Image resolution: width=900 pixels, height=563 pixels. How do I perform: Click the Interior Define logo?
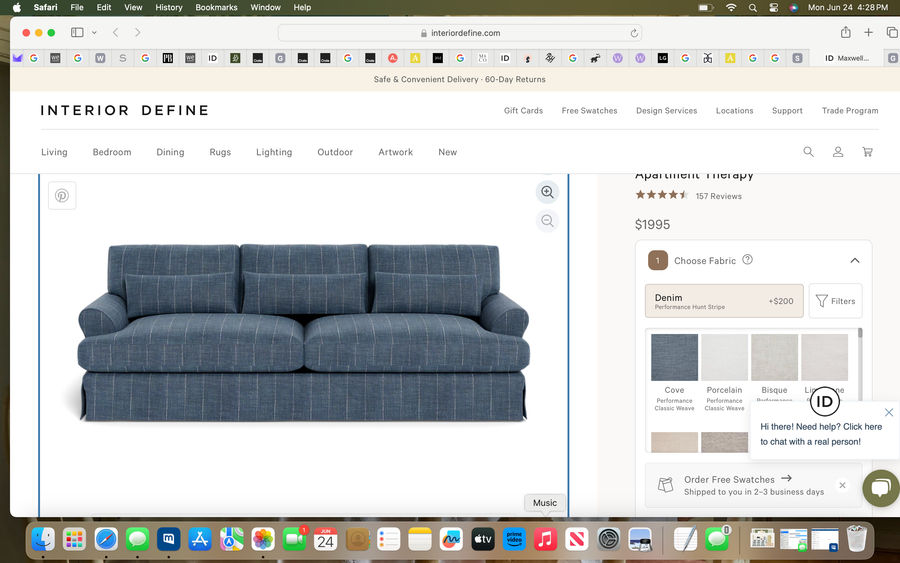click(x=125, y=110)
